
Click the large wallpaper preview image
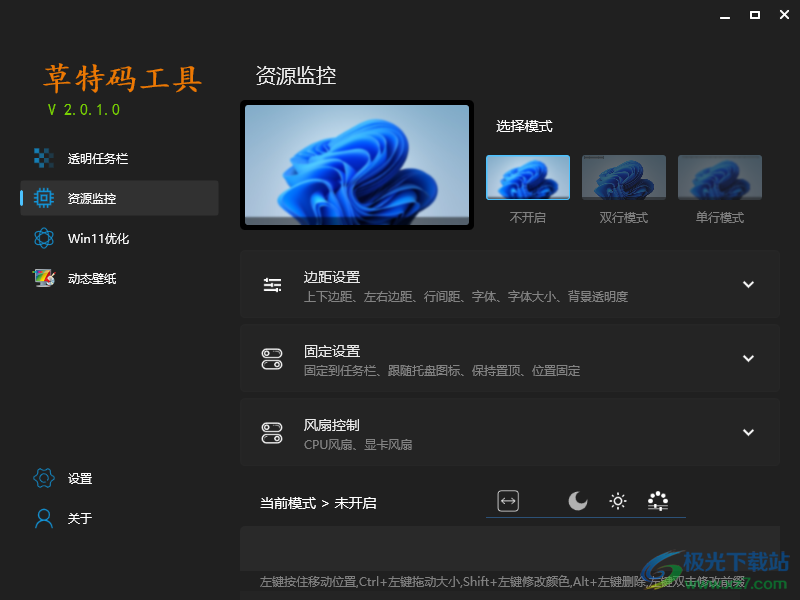(x=357, y=165)
